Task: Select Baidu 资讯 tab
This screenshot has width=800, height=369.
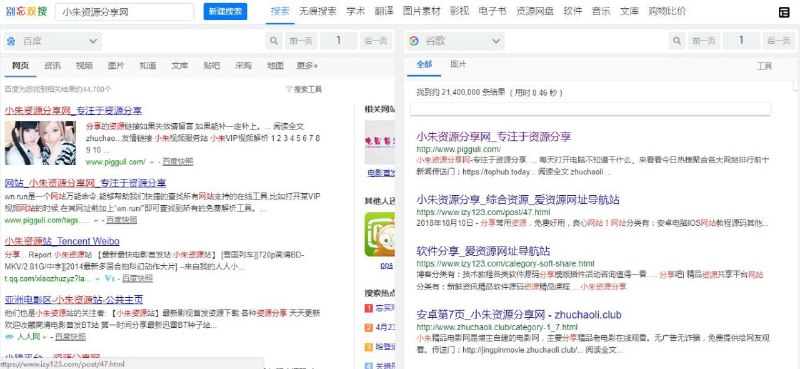Action: [x=52, y=65]
